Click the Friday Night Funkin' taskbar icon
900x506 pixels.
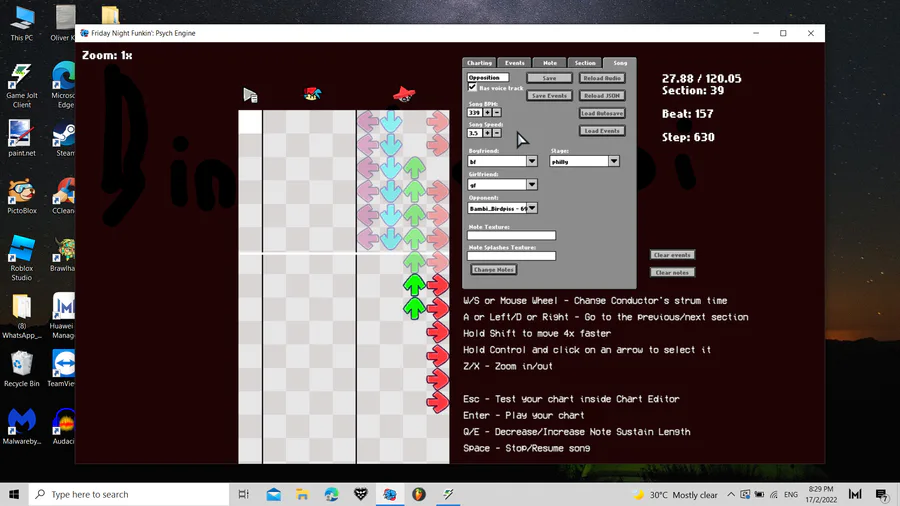tap(390, 494)
